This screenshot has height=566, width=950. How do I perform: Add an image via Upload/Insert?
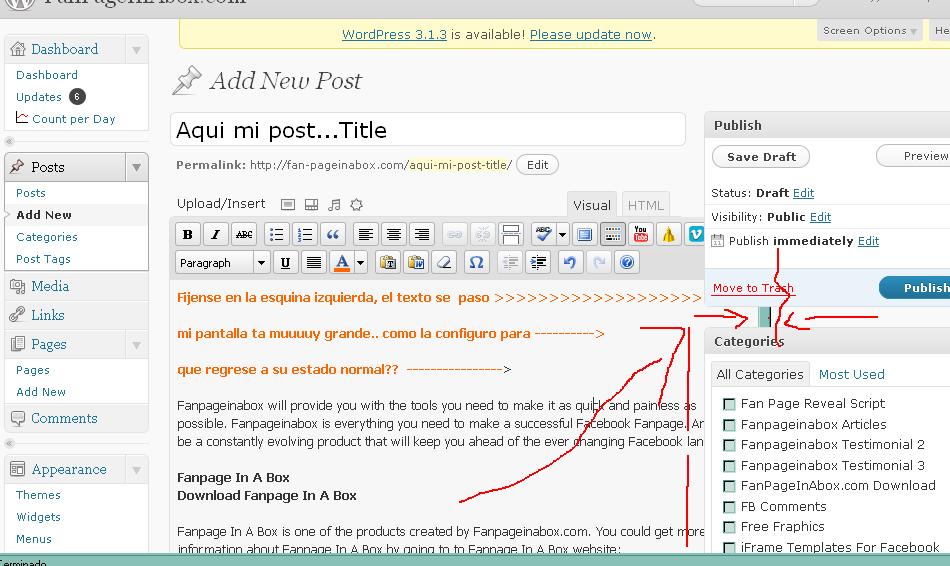pos(288,205)
